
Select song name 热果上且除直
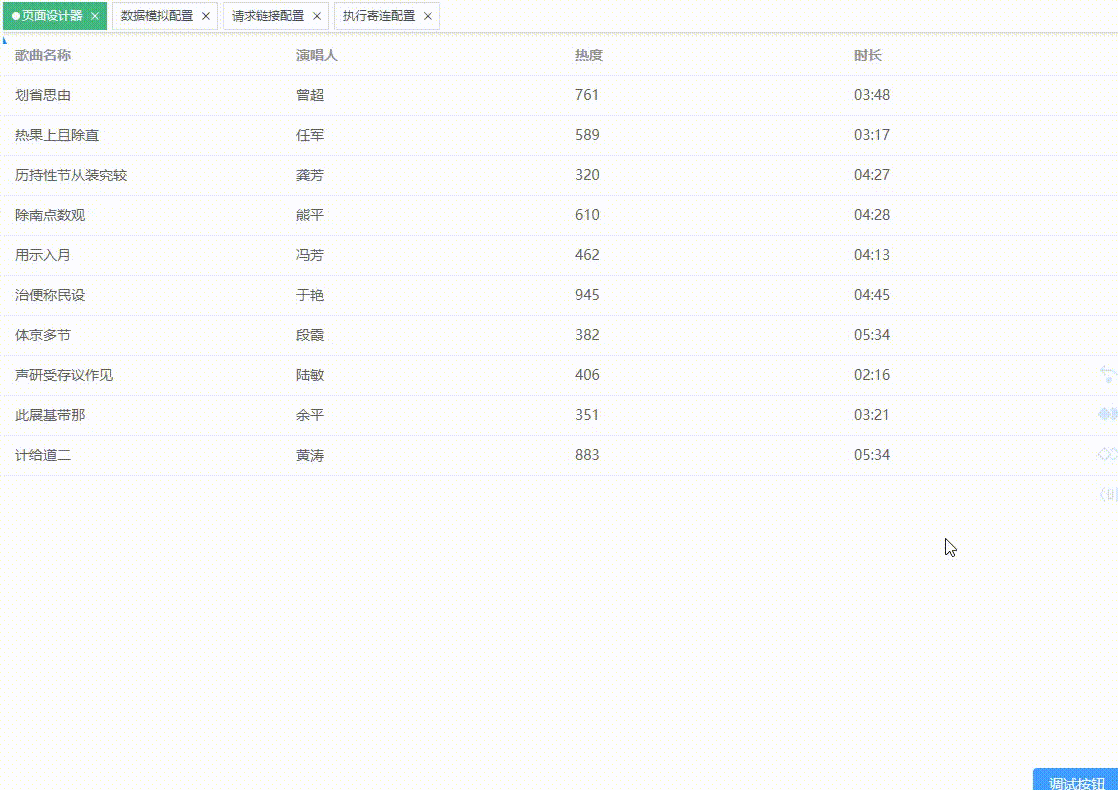57,135
